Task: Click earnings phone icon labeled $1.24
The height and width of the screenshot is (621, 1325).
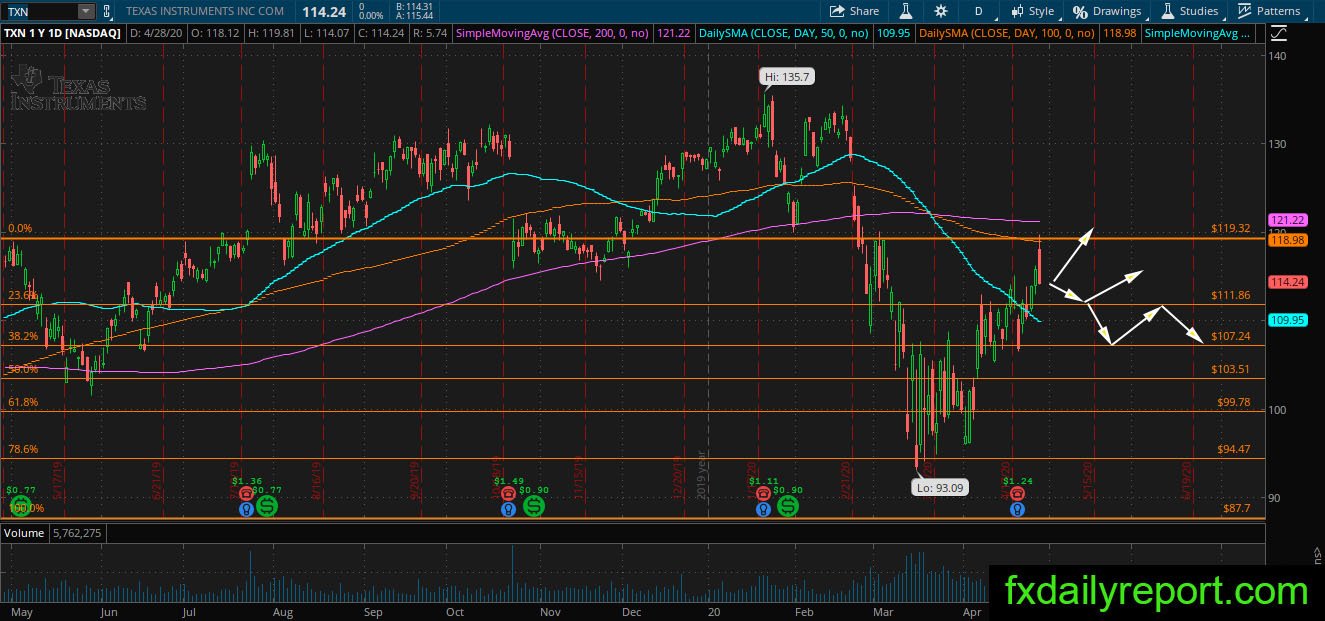Action: coord(1017,494)
